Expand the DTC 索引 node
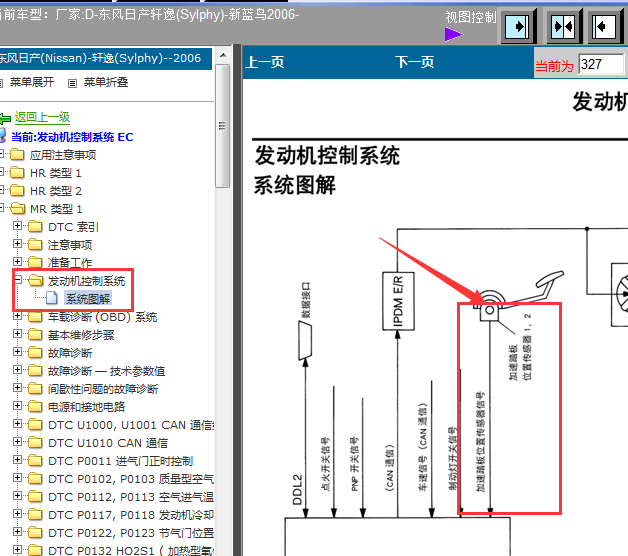Screen dimensions: 628x556 17,226
